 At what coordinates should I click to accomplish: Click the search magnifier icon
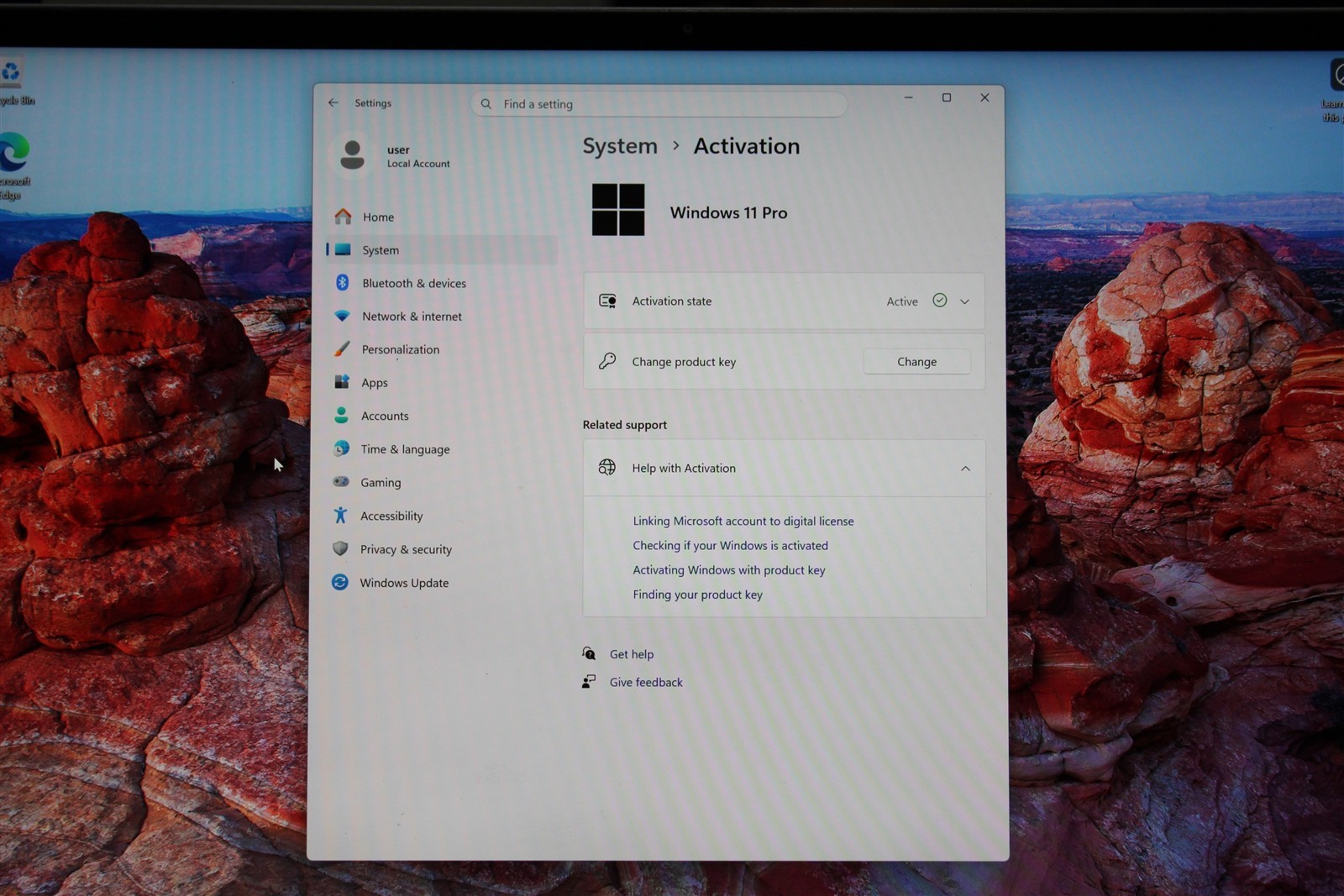coord(486,104)
